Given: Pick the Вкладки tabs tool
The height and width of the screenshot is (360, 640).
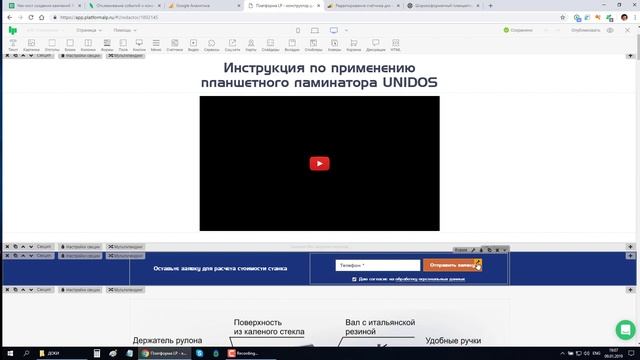Looking at the screenshot, I should (292, 45).
